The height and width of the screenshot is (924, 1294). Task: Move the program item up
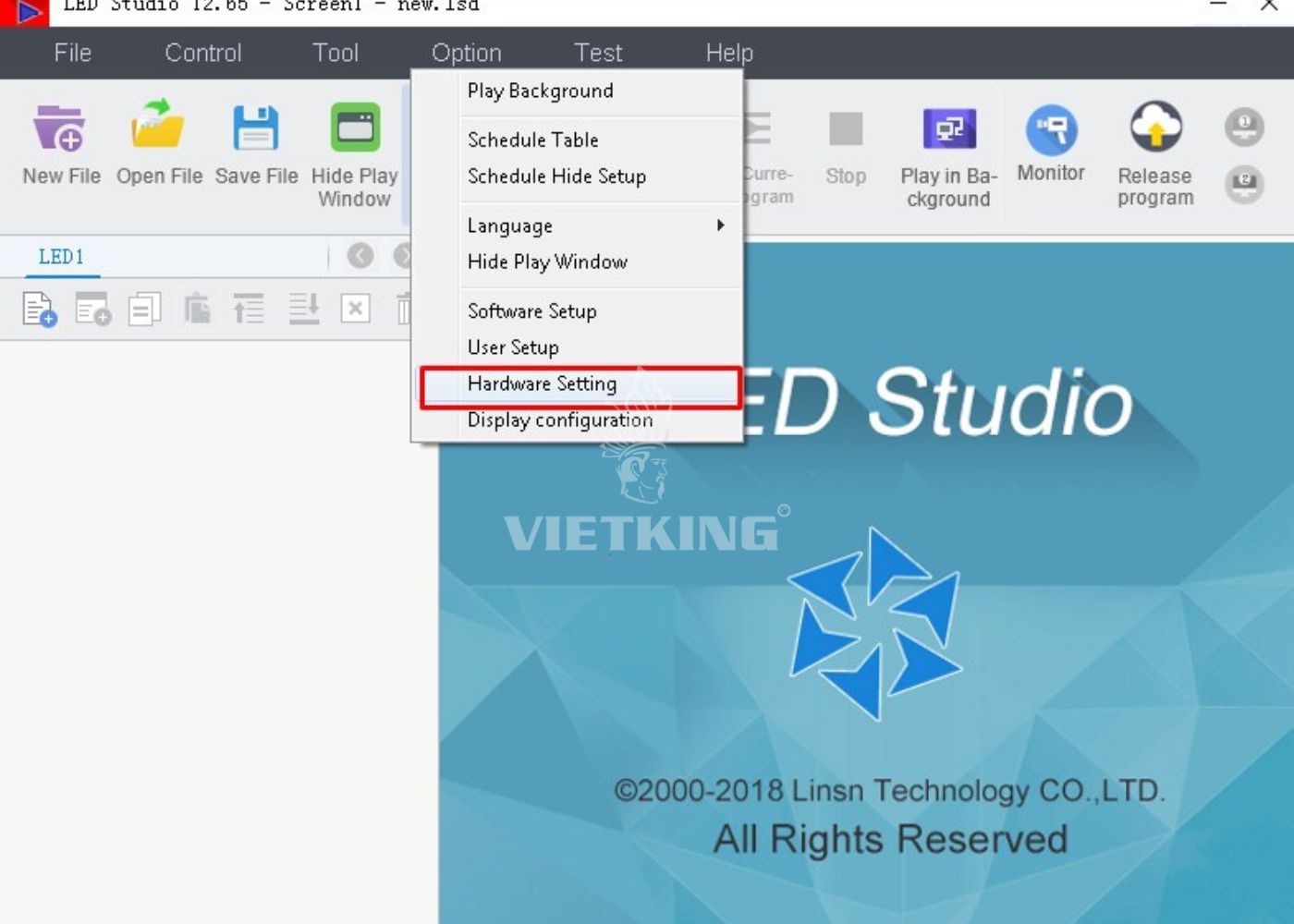[x=249, y=310]
